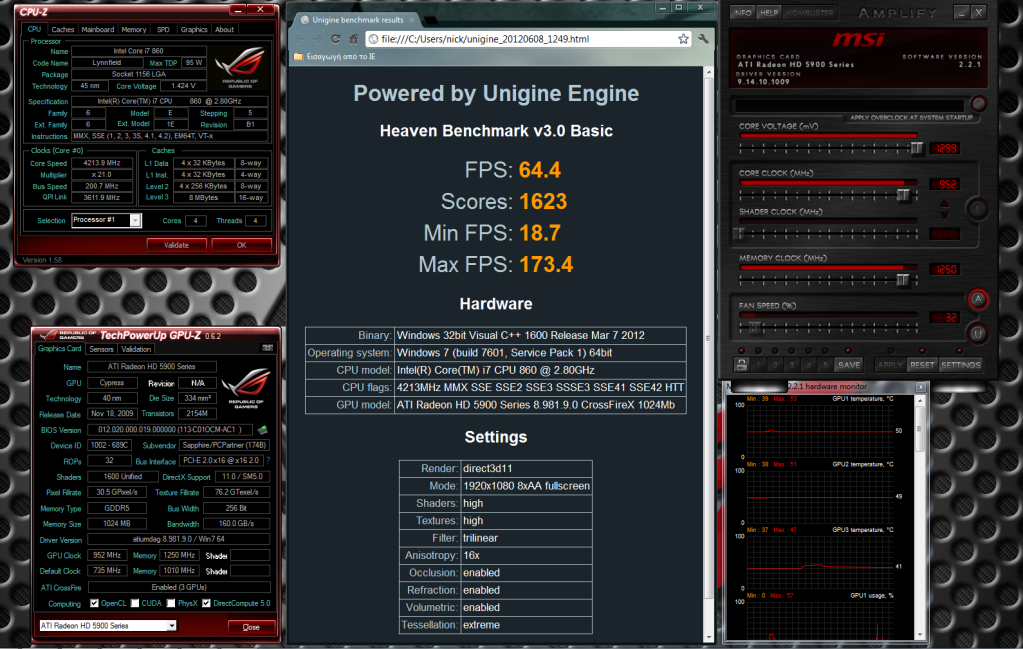Apply the Afterburner overclock settings
Screen dimensions: 1023x649
pyautogui.click(x=890, y=365)
